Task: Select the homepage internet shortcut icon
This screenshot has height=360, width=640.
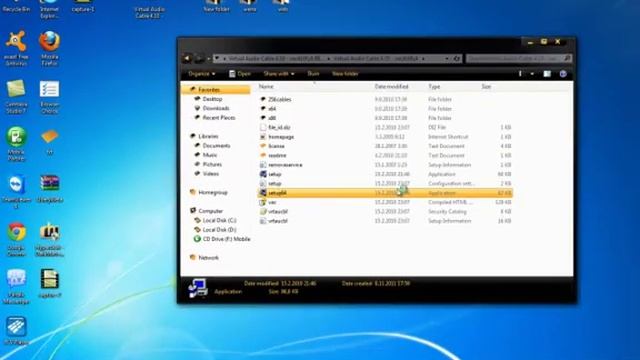Action: point(263,137)
